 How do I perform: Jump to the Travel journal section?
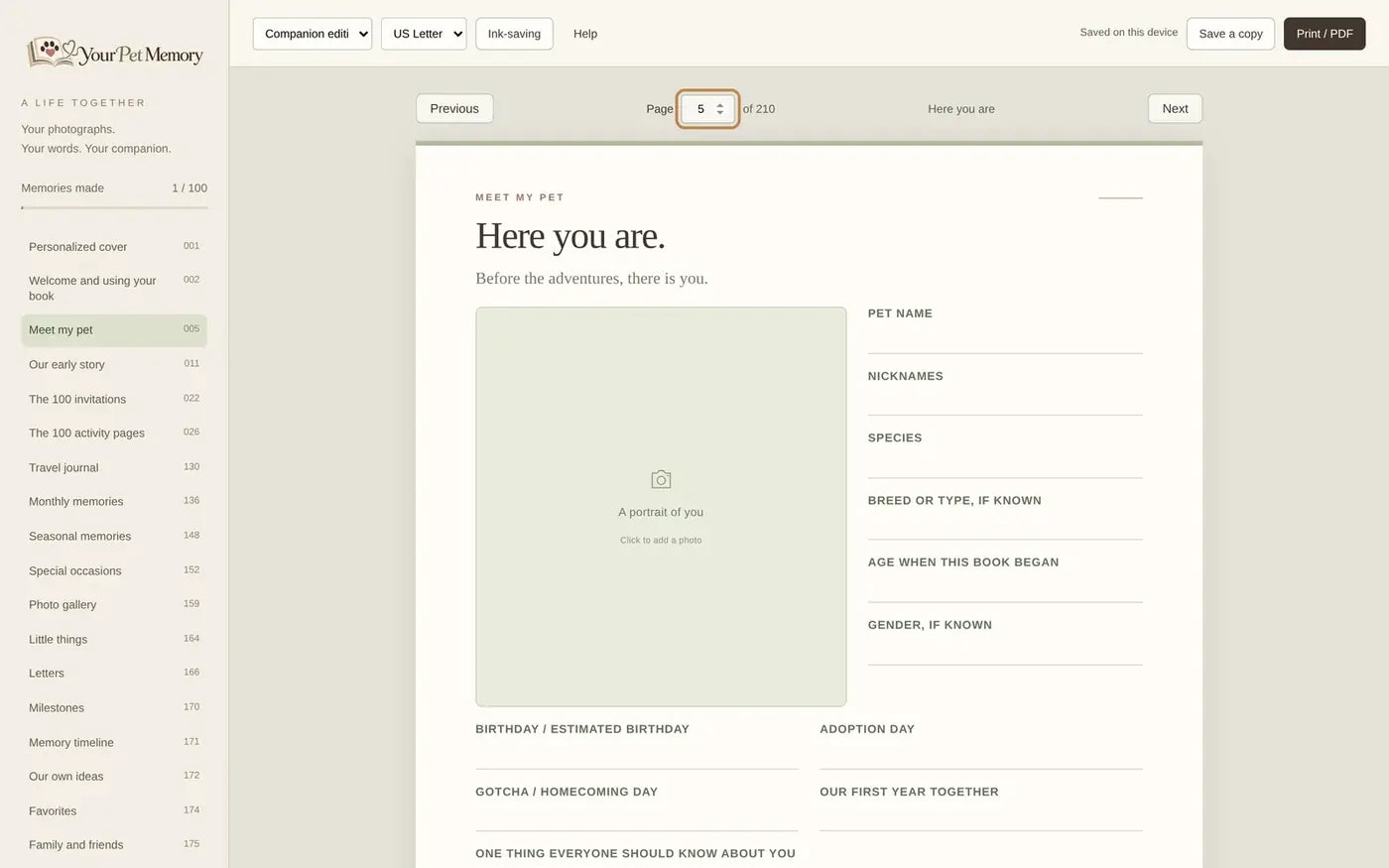114,467
